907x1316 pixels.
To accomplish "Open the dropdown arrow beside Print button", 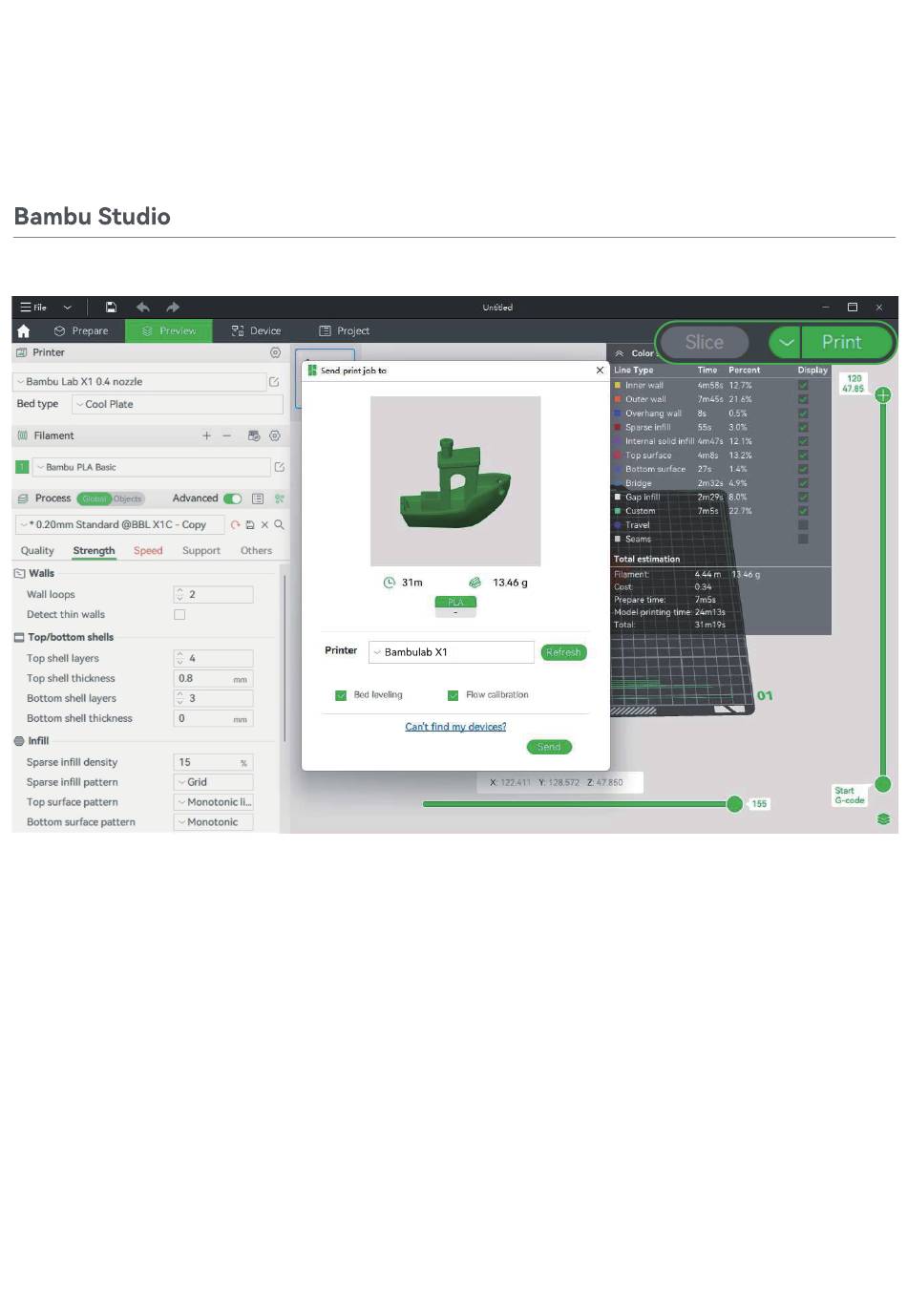I will click(x=786, y=342).
